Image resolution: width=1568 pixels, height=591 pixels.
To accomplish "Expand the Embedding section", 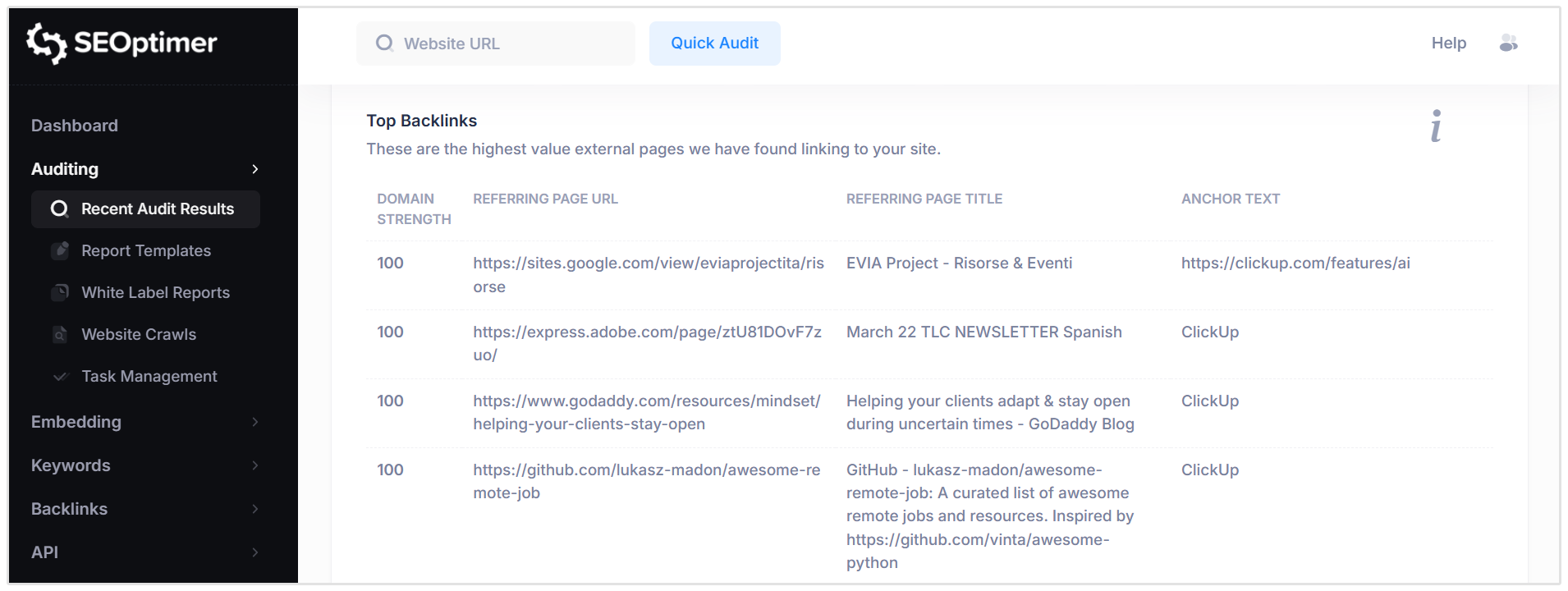I will pos(255,422).
